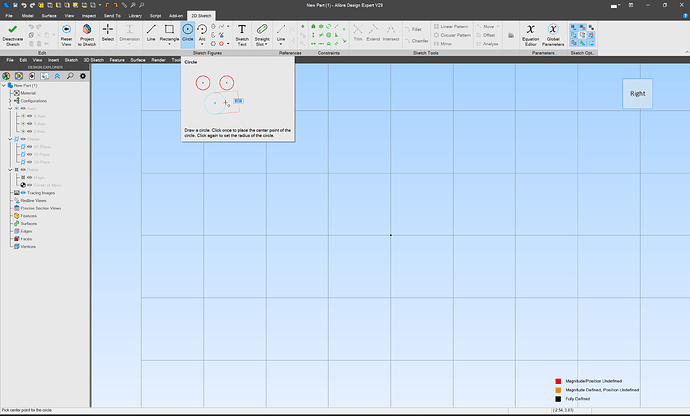Viewport: 690px width, 416px height.
Task: Choose the Line sketch tool
Action: tap(151, 33)
